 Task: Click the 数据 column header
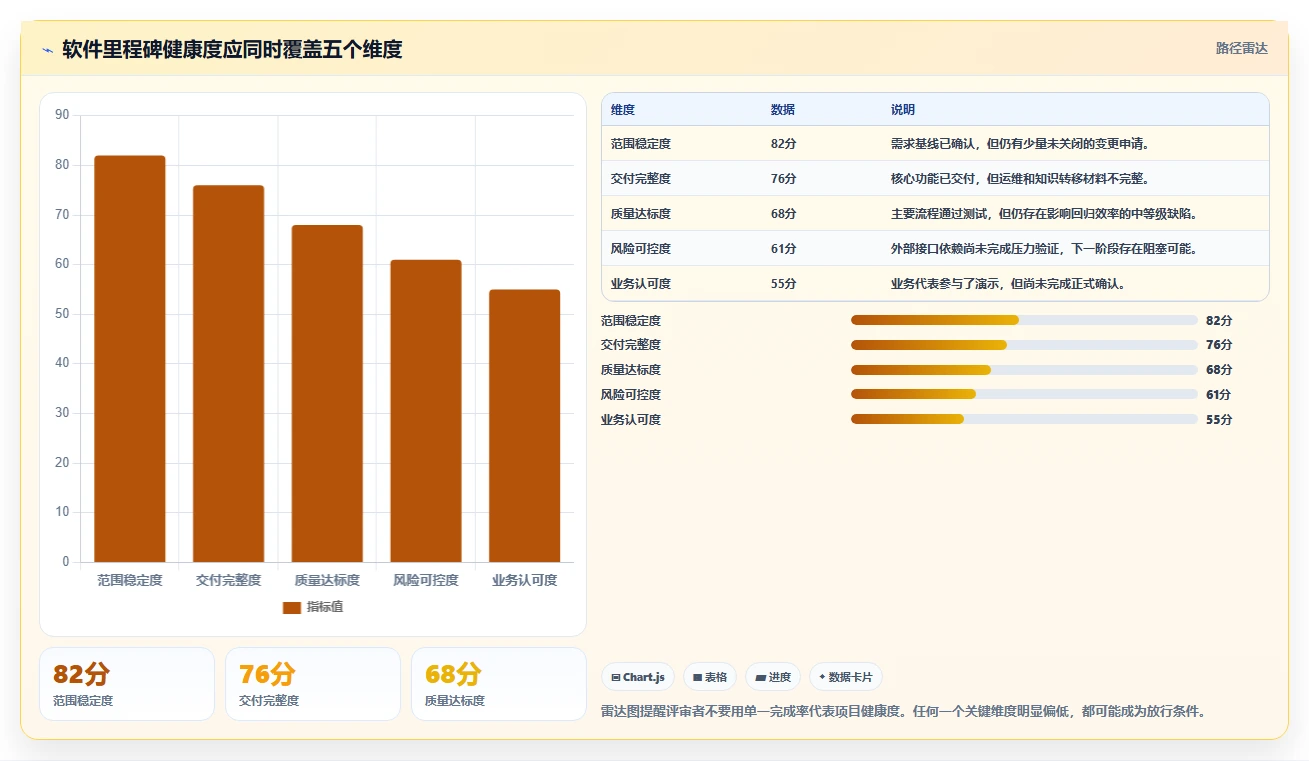coord(783,110)
